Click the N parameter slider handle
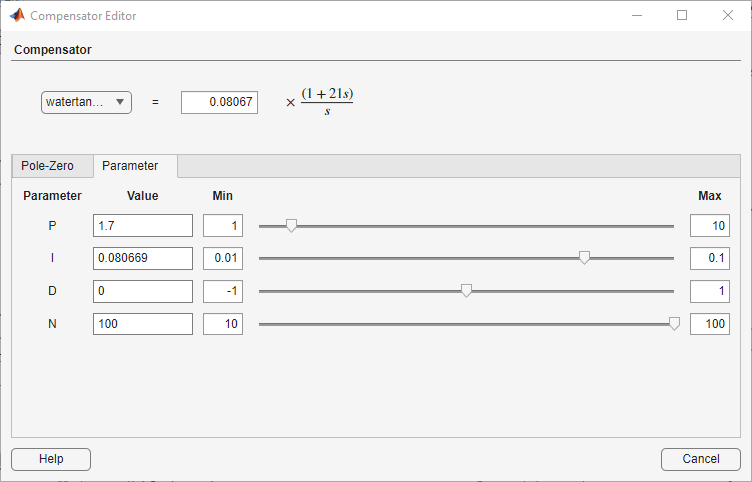 (x=674, y=324)
